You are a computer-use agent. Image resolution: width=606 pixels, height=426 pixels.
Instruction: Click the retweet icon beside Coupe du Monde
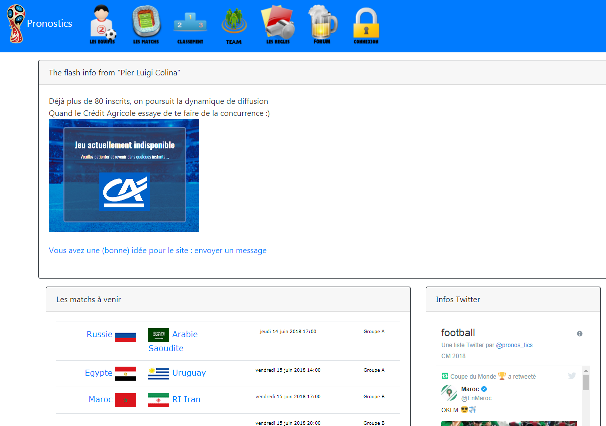pos(445,376)
